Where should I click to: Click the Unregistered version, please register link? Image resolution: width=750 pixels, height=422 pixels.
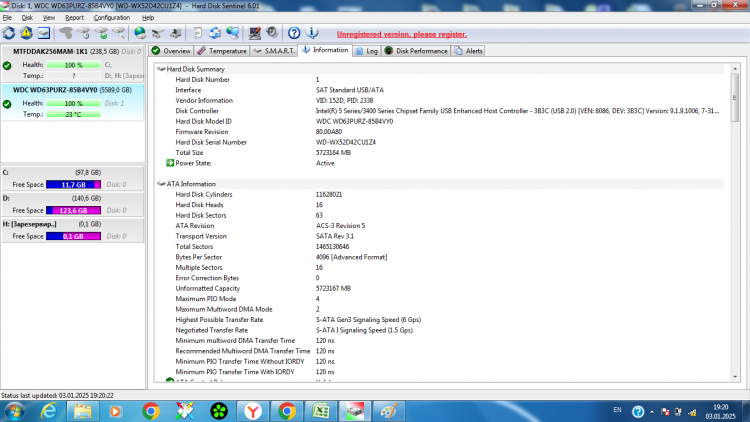click(x=402, y=34)
